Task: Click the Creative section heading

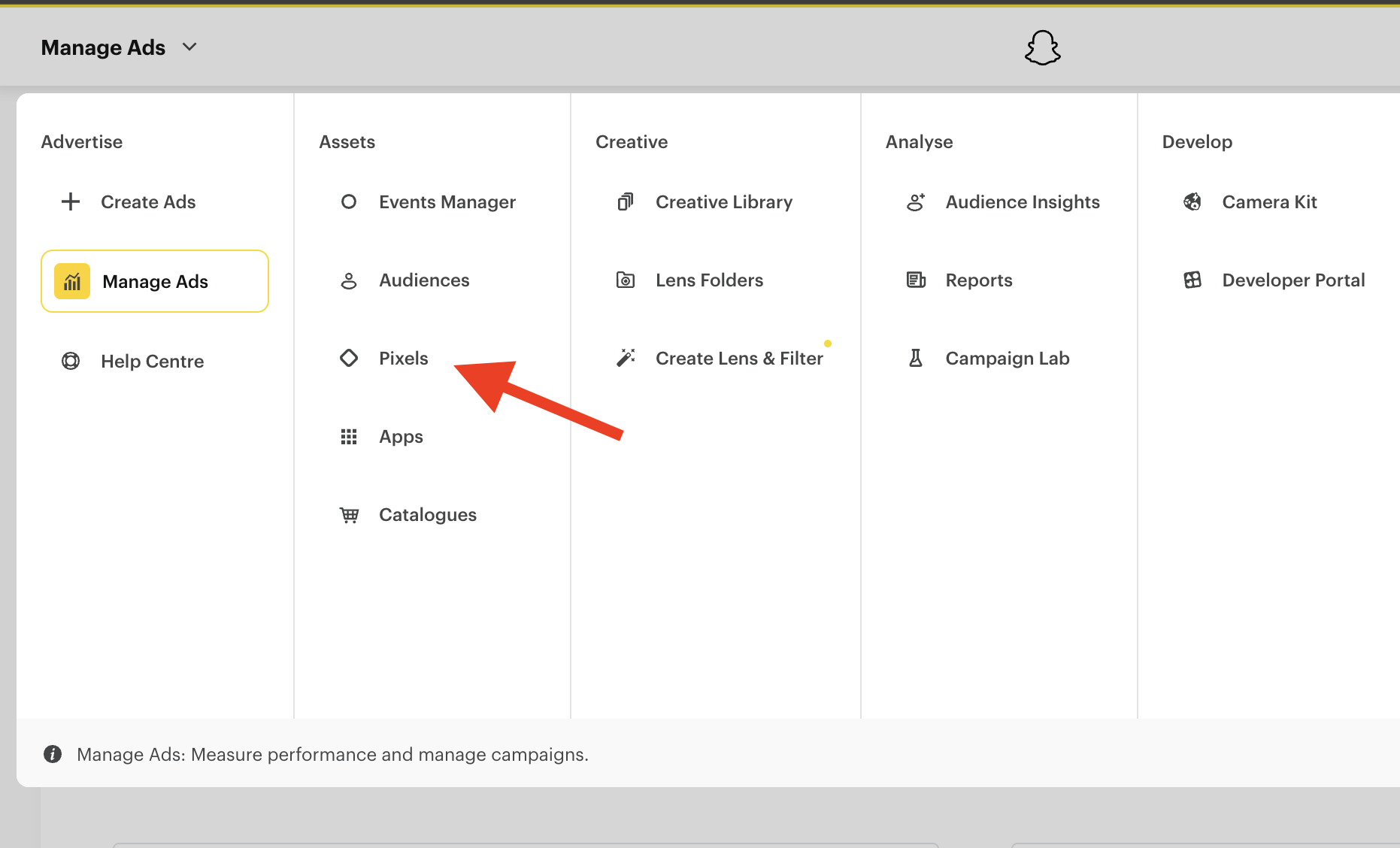Action: 632,141
